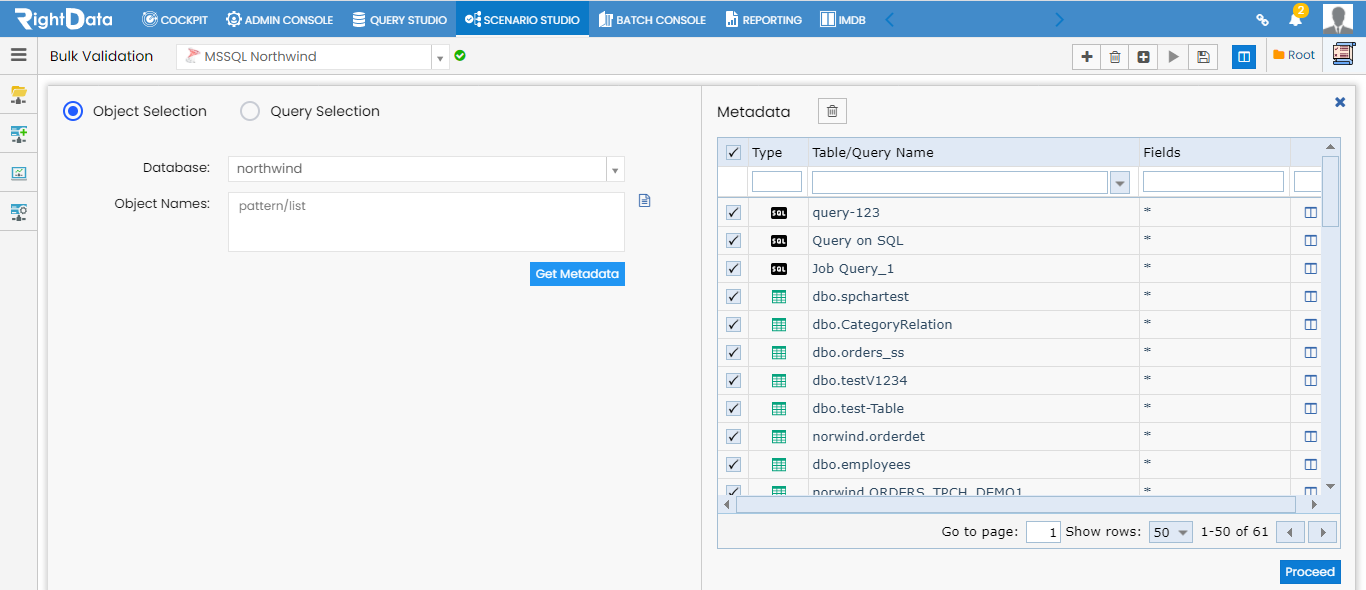This screenshot has height=590, width=1366.
Task: Open the Show rows 50 dropdown
Action: pyautogui.click(x=1171, y=532)
